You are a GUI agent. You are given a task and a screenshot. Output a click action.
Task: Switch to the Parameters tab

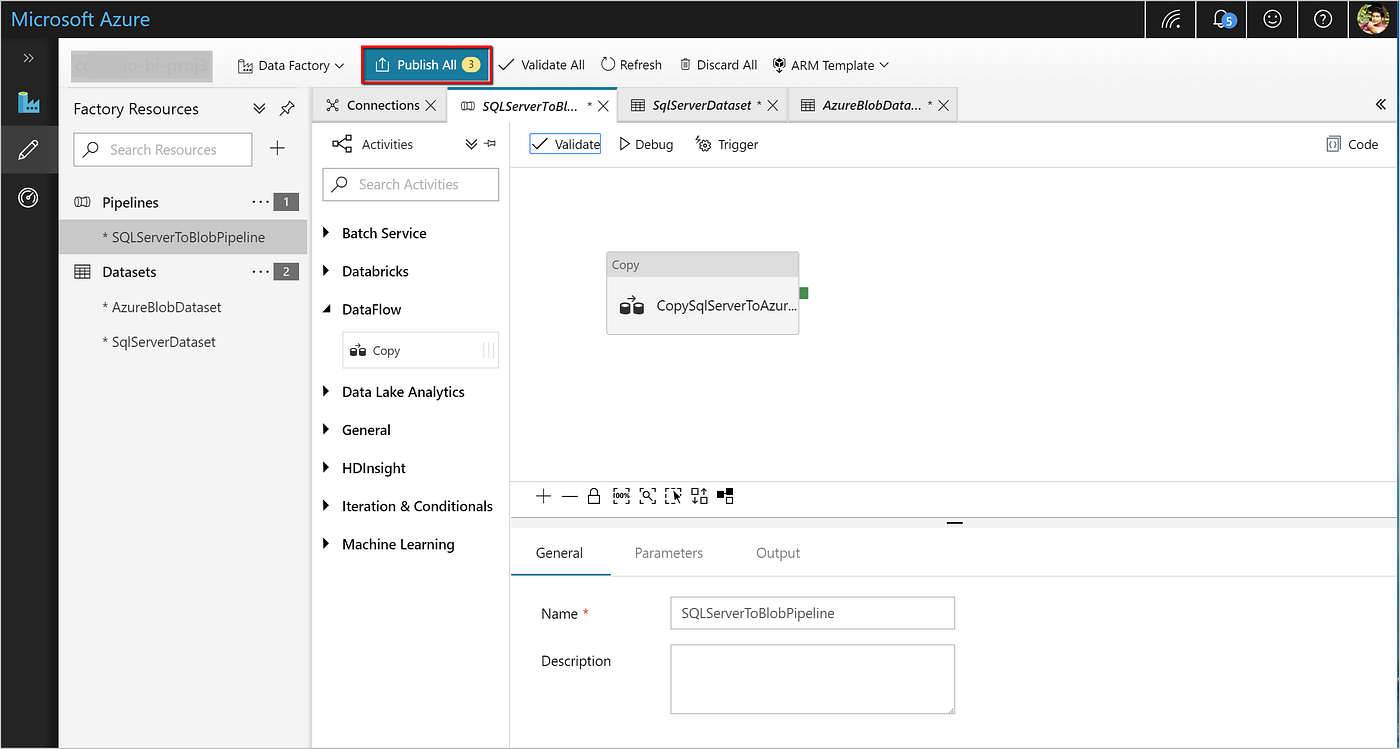coord(668,552)
